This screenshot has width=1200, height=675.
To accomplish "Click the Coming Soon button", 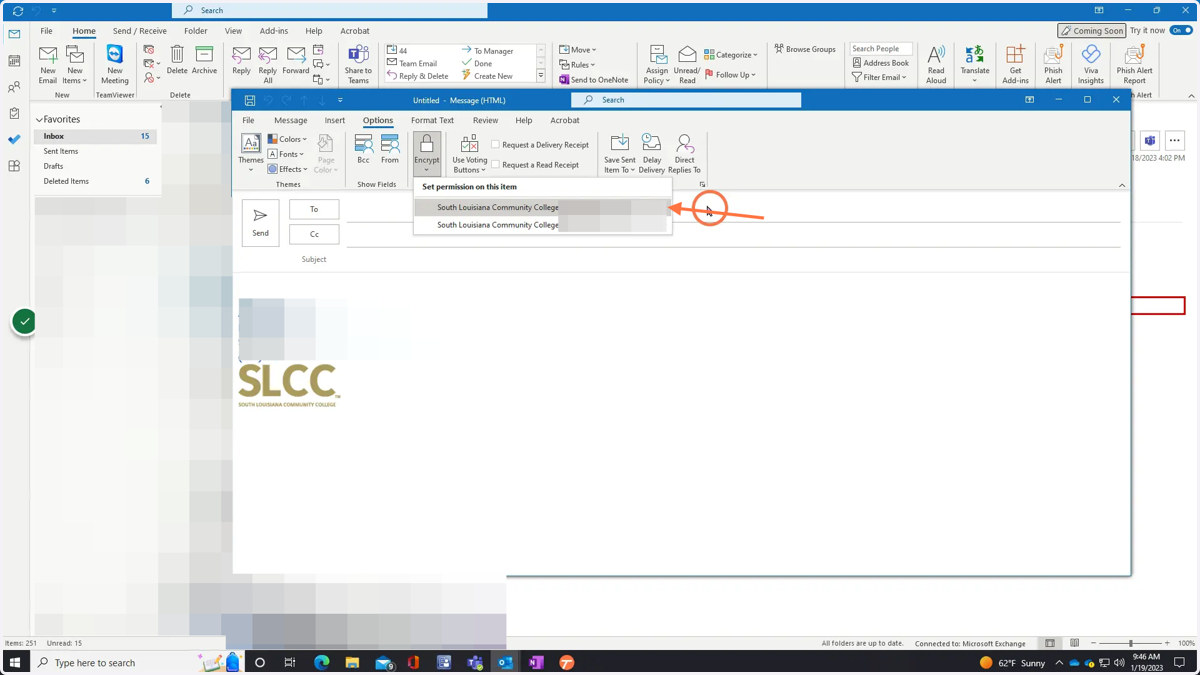I will click(1091, 31).
